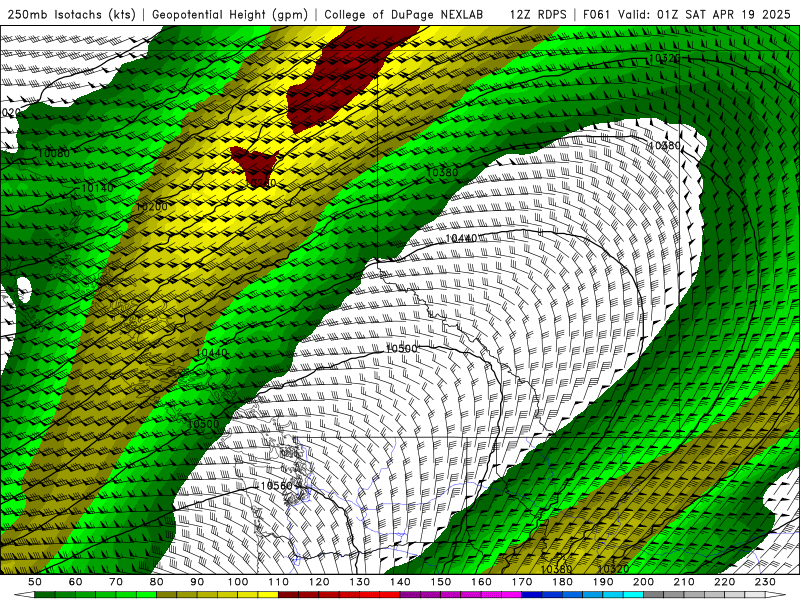Click the 10560 height contour label
This screenshot has height=600, width=800.
[x=276, y=486]
